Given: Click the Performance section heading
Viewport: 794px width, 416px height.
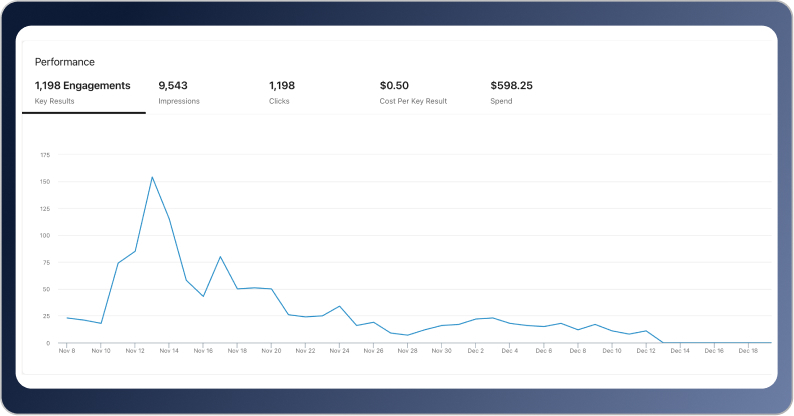Looking at the screenshot, I should 65,62.
